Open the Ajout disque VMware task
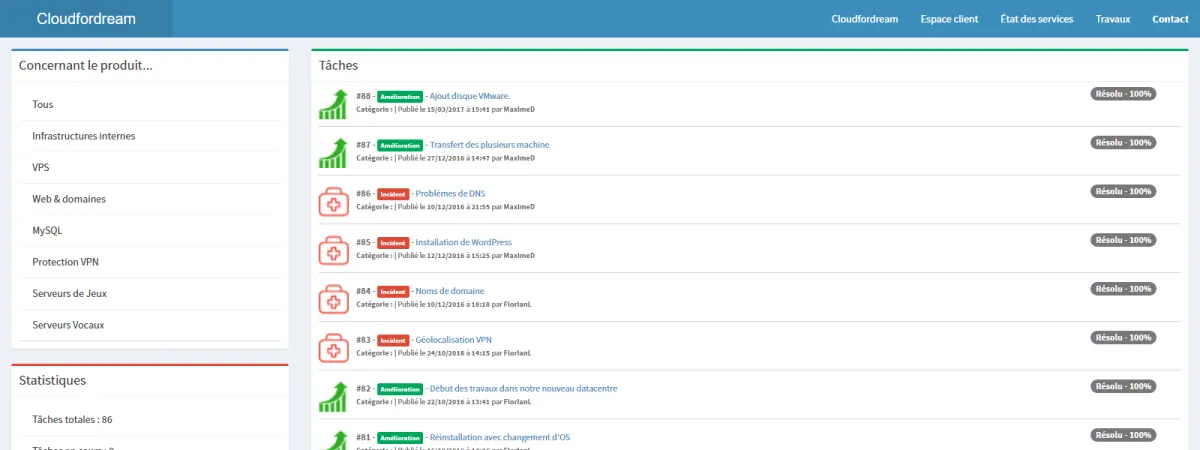The height and width of the screenshot is (450, 1200). pyautogui.click(x=469, y=96)
